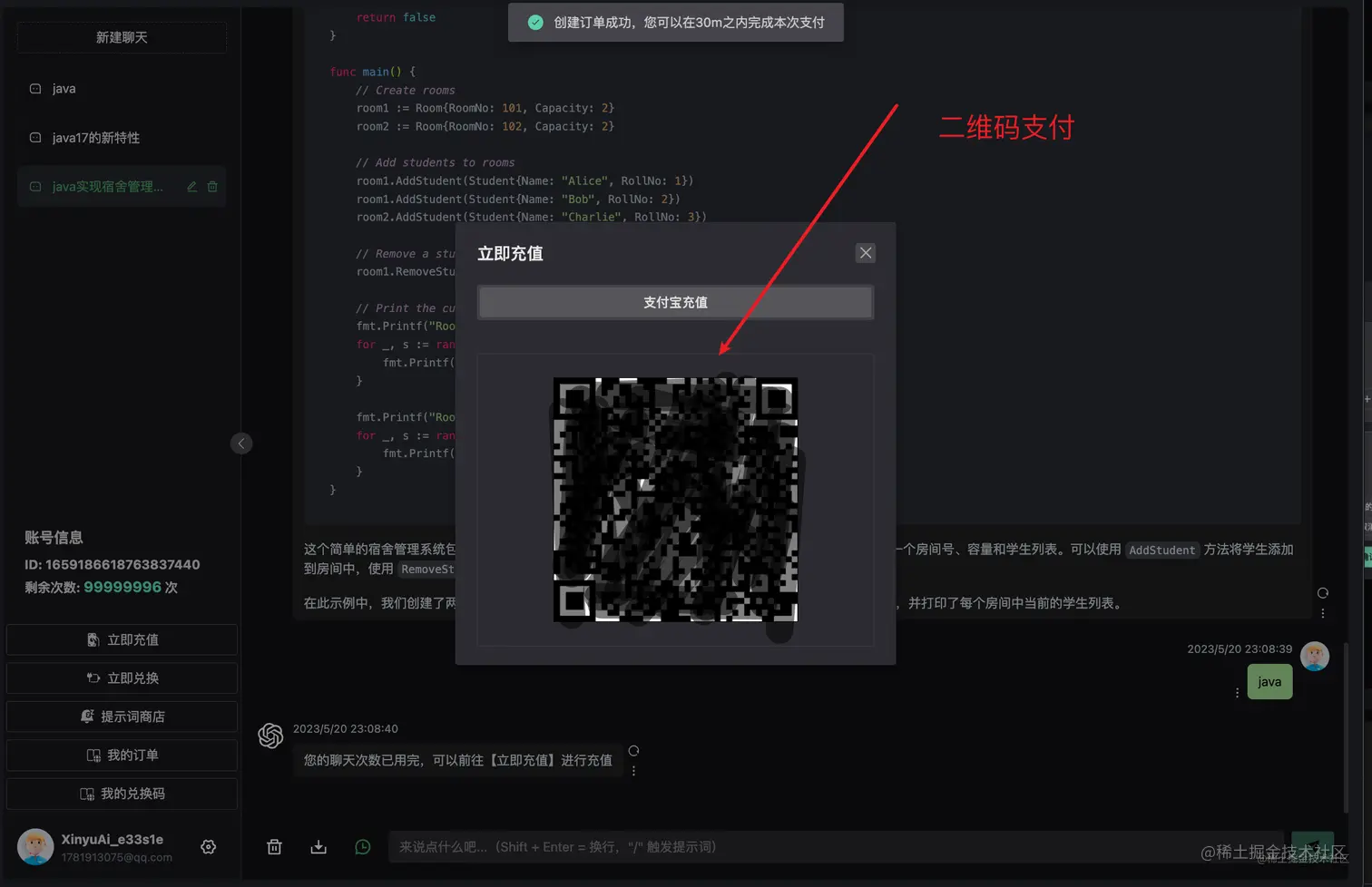Click the AddStudent inline code text
The width and height of the screenshot is (1372, 887).
pyautogui.click(x=1162, y=551)
